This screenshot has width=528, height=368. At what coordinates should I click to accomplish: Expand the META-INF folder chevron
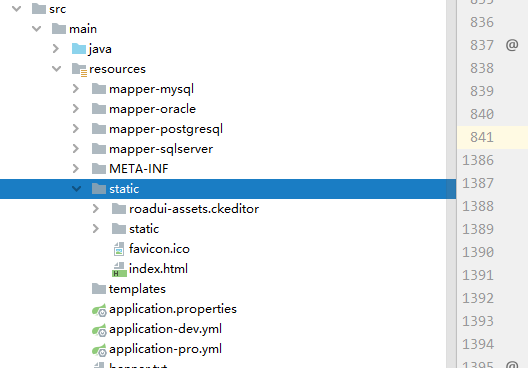pyautogui.click(x=76, y=169)
